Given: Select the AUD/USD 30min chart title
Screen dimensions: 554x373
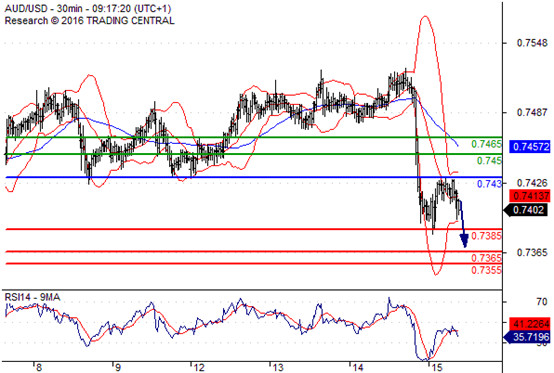Looking at the screenshot, I should click(88, 9).
